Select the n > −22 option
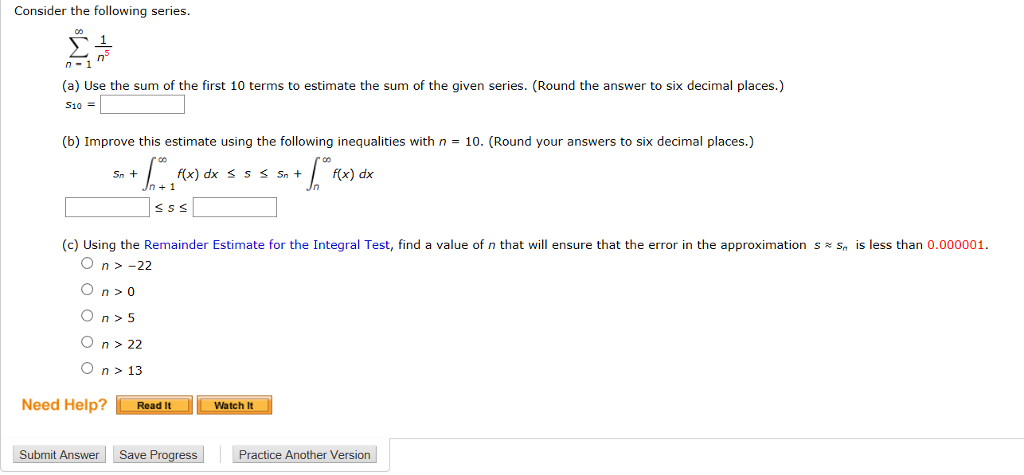The image size is (1024, 475). coord(88,264)
